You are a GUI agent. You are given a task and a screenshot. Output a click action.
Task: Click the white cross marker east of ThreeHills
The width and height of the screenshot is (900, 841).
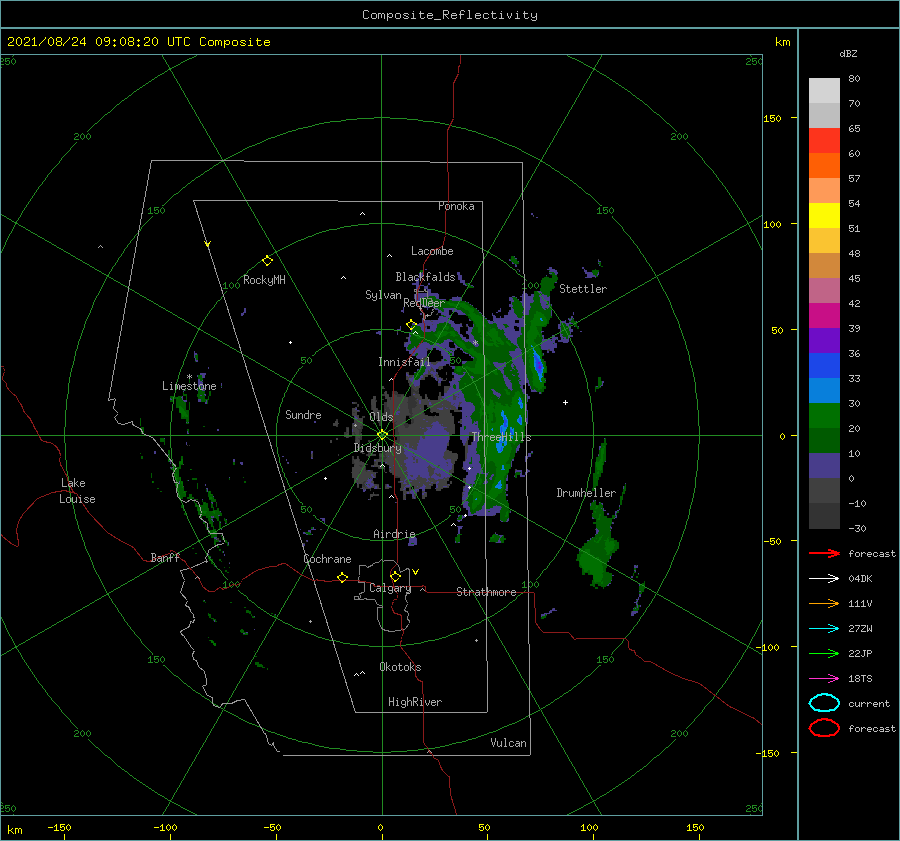[x=565, y=402]
